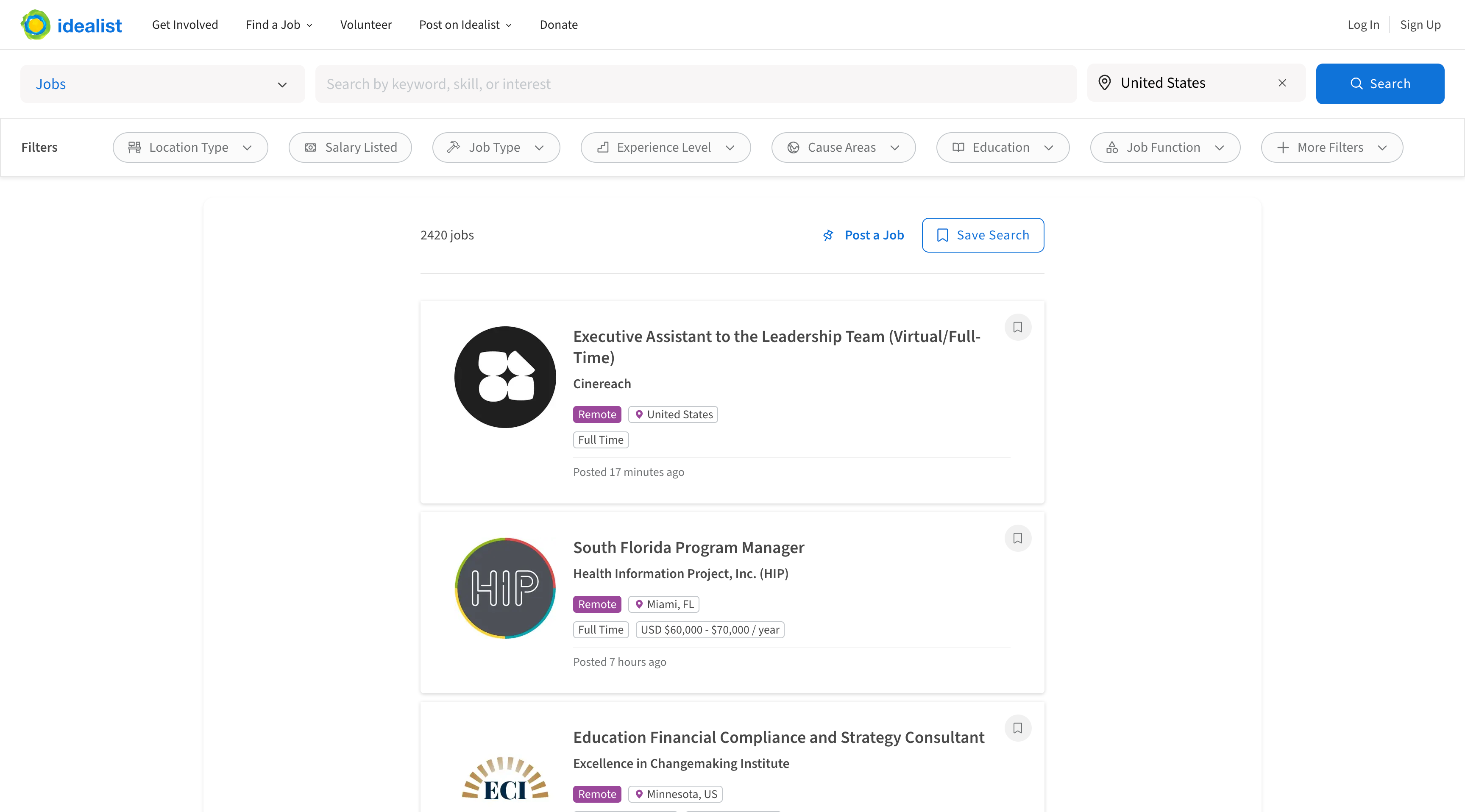Clear the United States location field

pyautogui.click(x=1282, y=83)
